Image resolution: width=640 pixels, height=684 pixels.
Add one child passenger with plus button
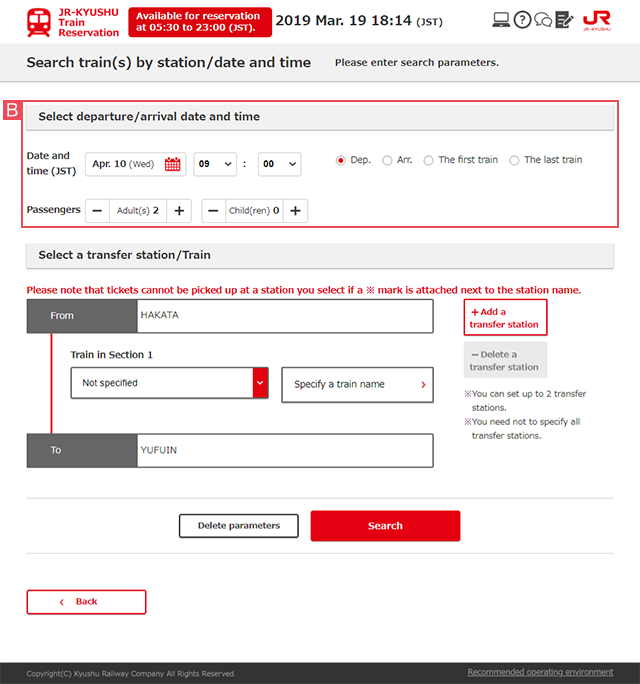(x=295, y=211)
